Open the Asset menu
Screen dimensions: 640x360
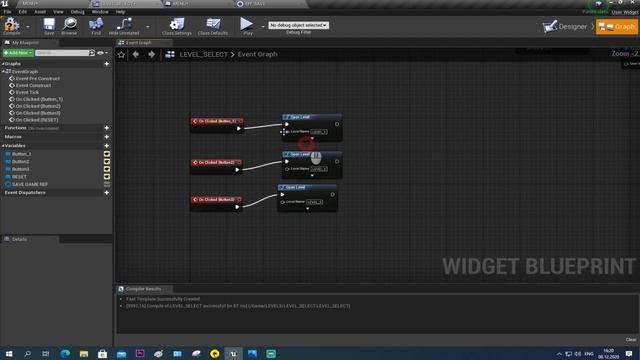pos(40,12)
